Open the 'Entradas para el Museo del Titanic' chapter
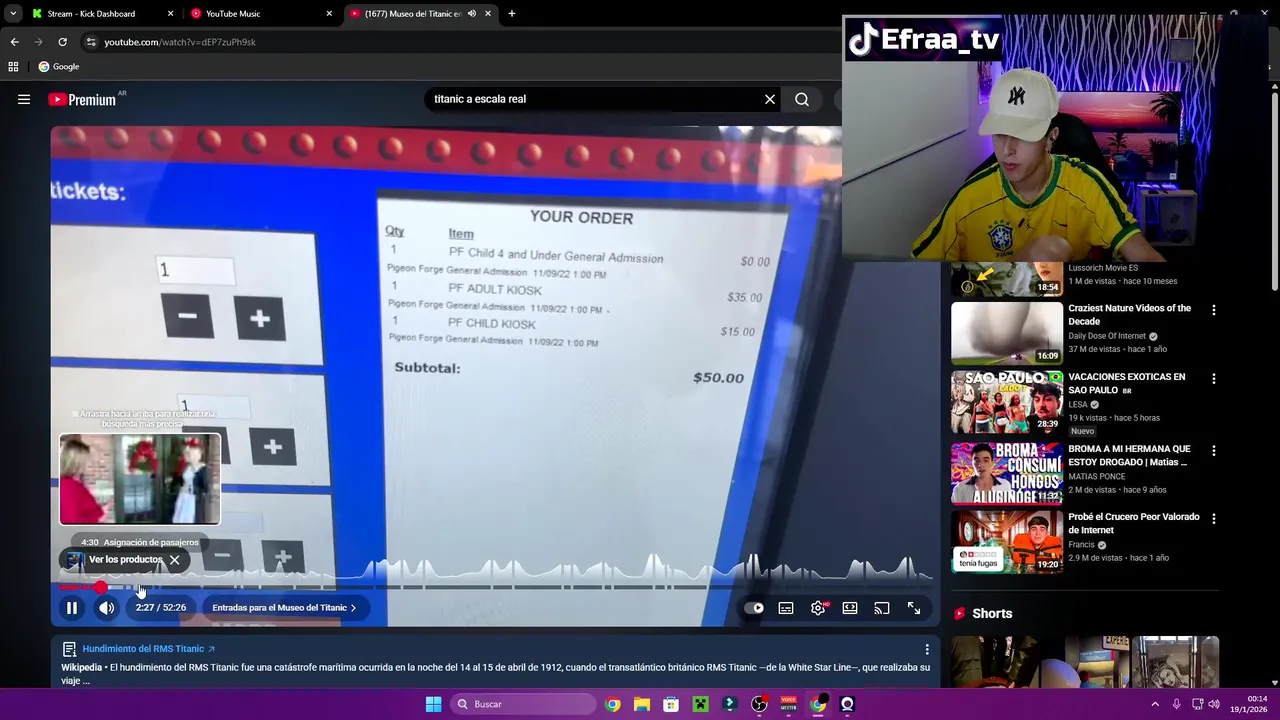This screenshot has width=1280, height=720. click(284, 608)
